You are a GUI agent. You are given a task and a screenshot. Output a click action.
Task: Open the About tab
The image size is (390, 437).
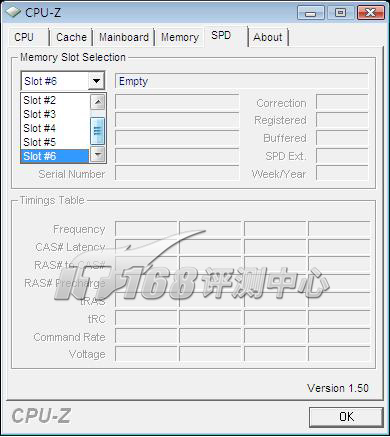268,37
